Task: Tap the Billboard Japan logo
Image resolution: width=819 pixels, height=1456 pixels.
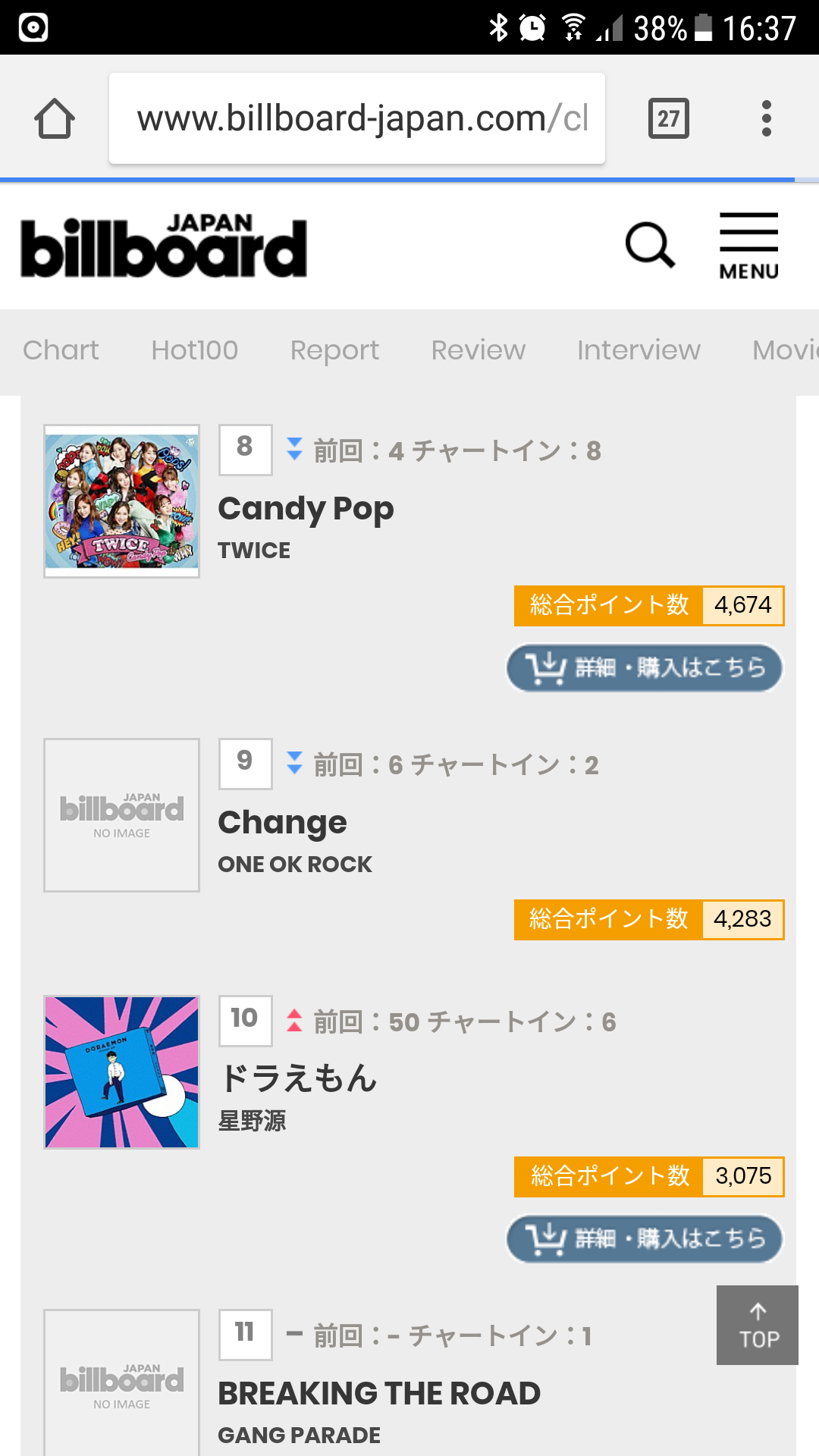Action: (164, 246)
